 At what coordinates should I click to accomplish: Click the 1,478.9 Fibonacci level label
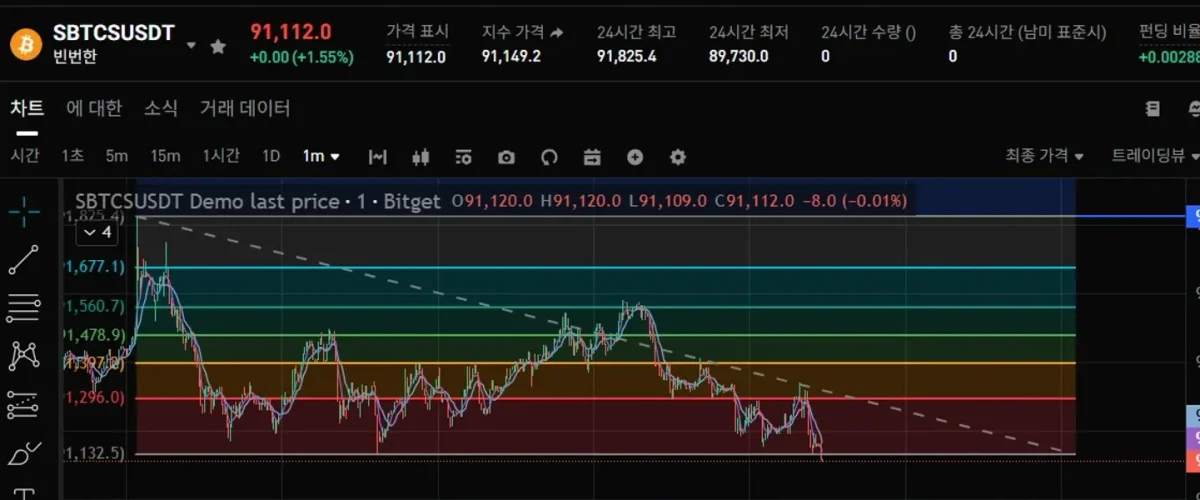coord(96,335)
